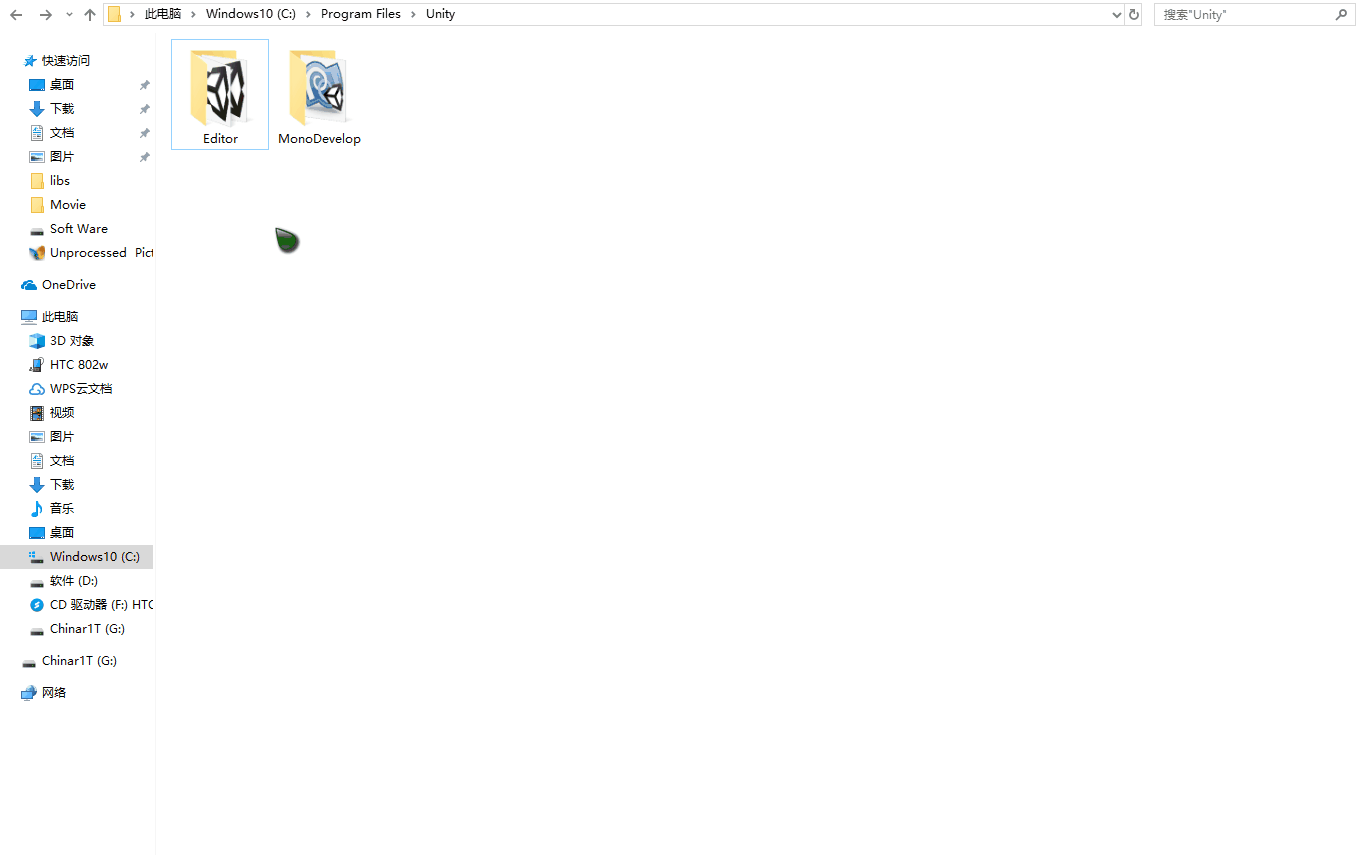Open pinned 图片 under quick access
This screenshot has width=1368, height=855.
[x=62, y=157]
